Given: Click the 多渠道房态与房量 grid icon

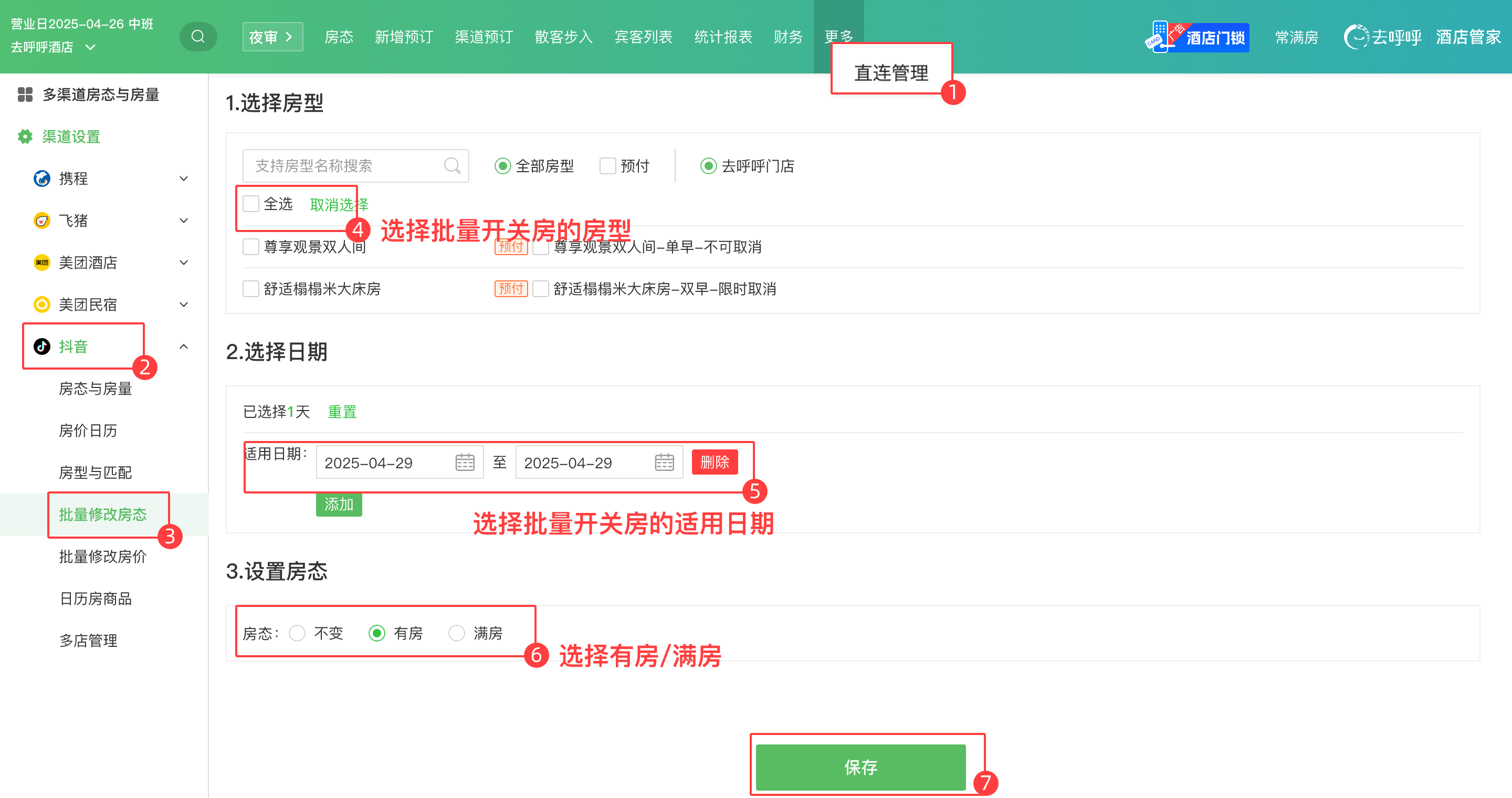Looking at the screenshot, I should click(x=25, y=94).
